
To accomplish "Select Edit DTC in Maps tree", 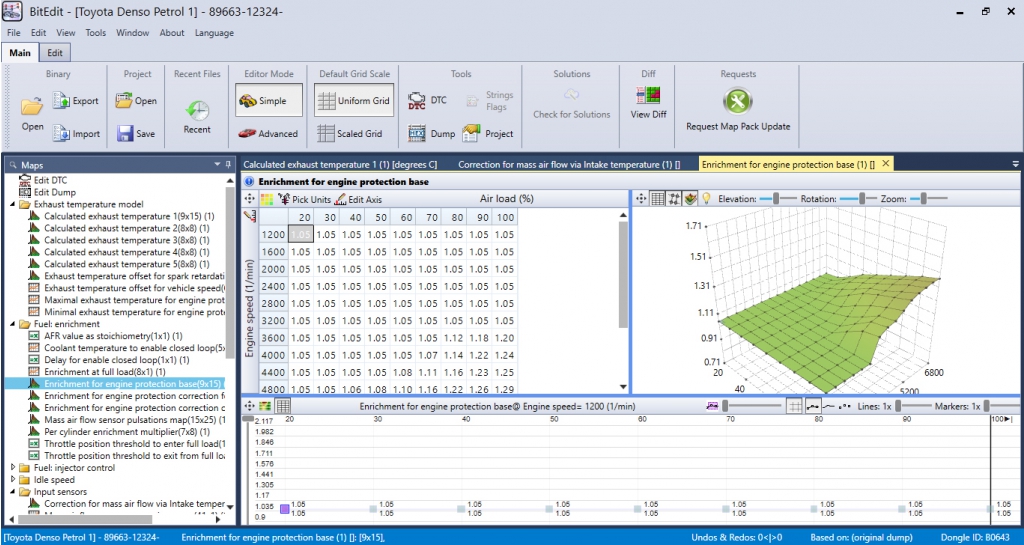I will click(50, 180).
